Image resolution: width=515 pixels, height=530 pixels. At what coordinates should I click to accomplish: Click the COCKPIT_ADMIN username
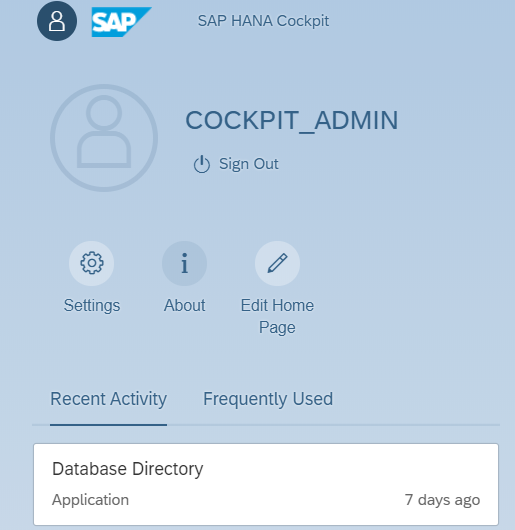coord(292,120)
